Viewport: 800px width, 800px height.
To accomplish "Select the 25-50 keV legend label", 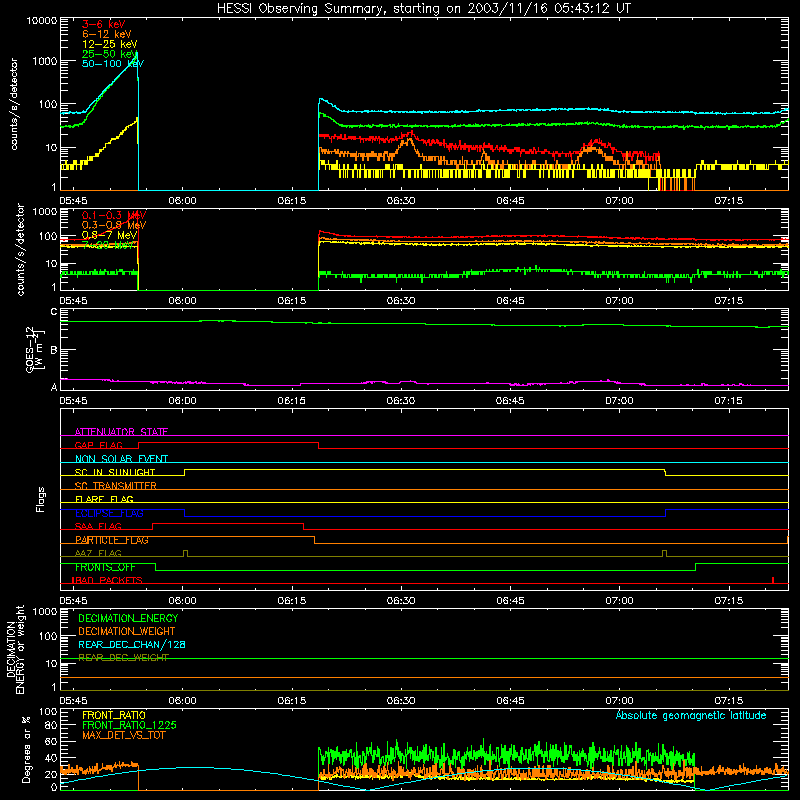I will point(110,54).
